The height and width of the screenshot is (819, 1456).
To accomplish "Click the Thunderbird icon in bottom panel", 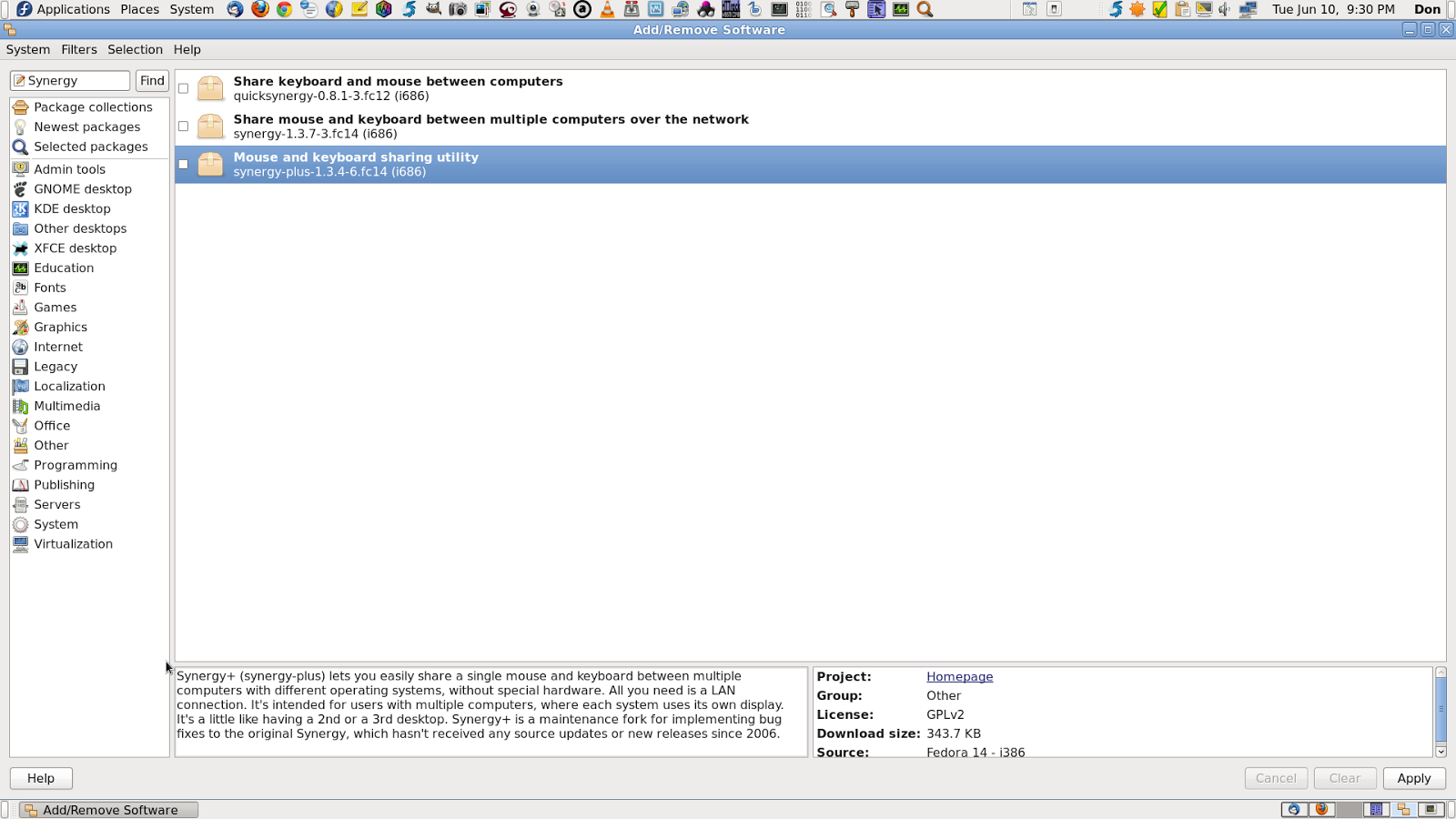I will point(1293,809).
